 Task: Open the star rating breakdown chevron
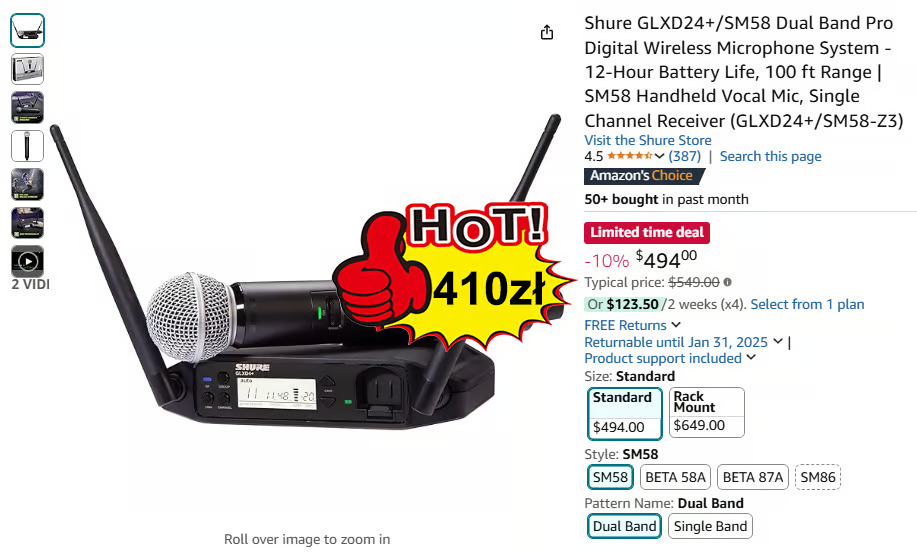pyautogui.click(x=660, y=156)
